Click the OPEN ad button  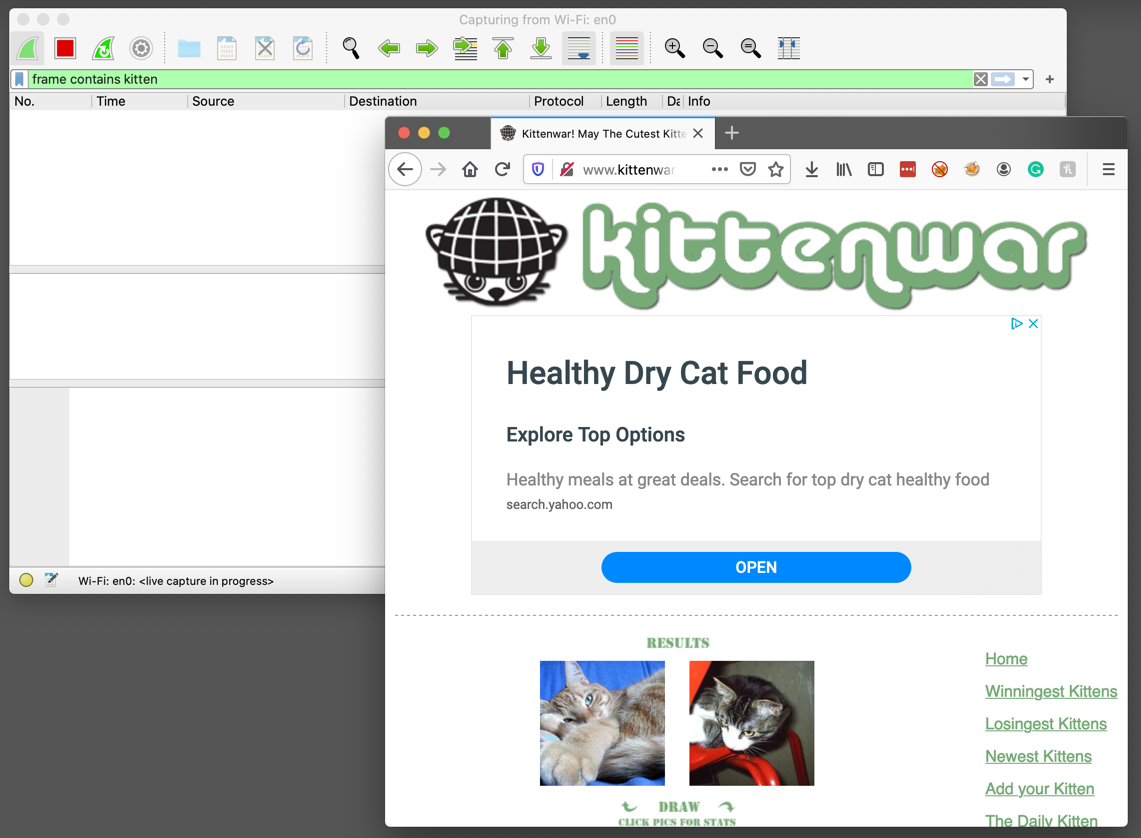point(756,567)
